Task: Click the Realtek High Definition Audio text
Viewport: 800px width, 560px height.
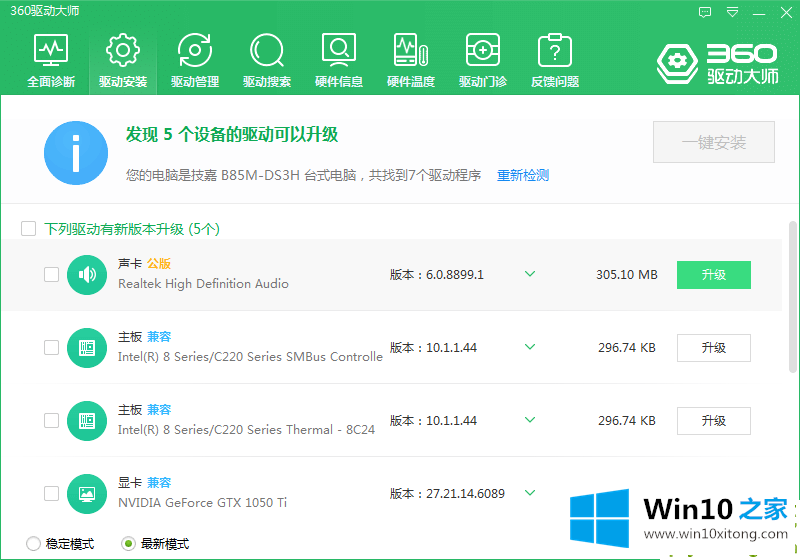Action: pos(203,284)
